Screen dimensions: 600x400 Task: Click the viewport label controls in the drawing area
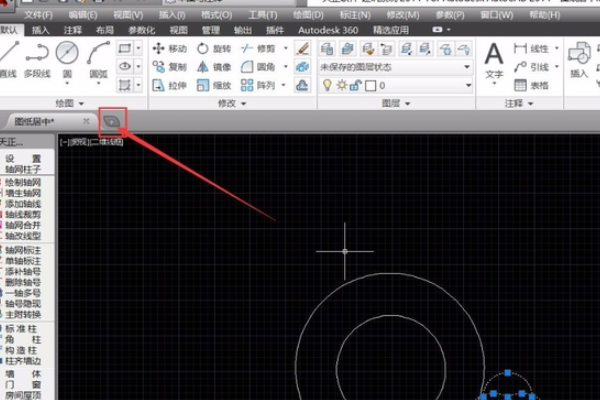(91, 142)
